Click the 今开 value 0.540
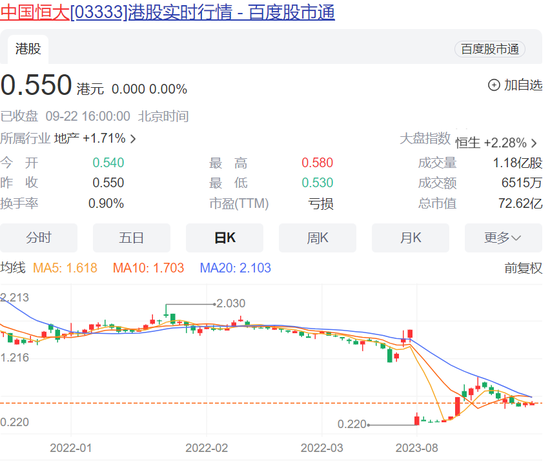Screen dimensions: 550x461 click(x=108, y=163)
